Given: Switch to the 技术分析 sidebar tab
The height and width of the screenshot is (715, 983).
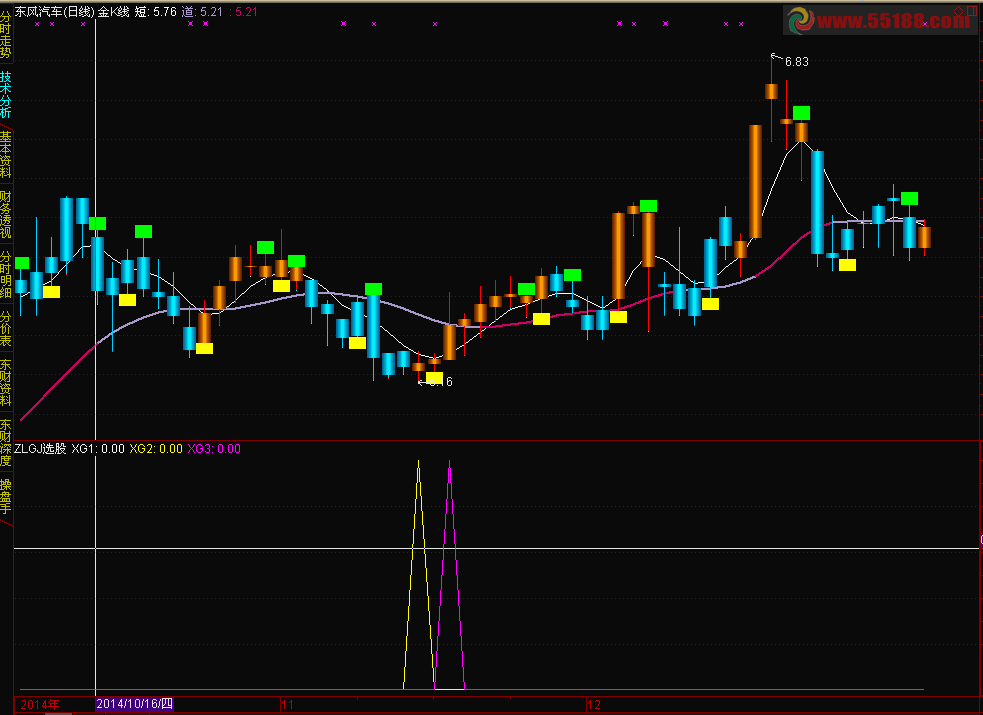Looking at the screenshot, I should click(6, 95).
